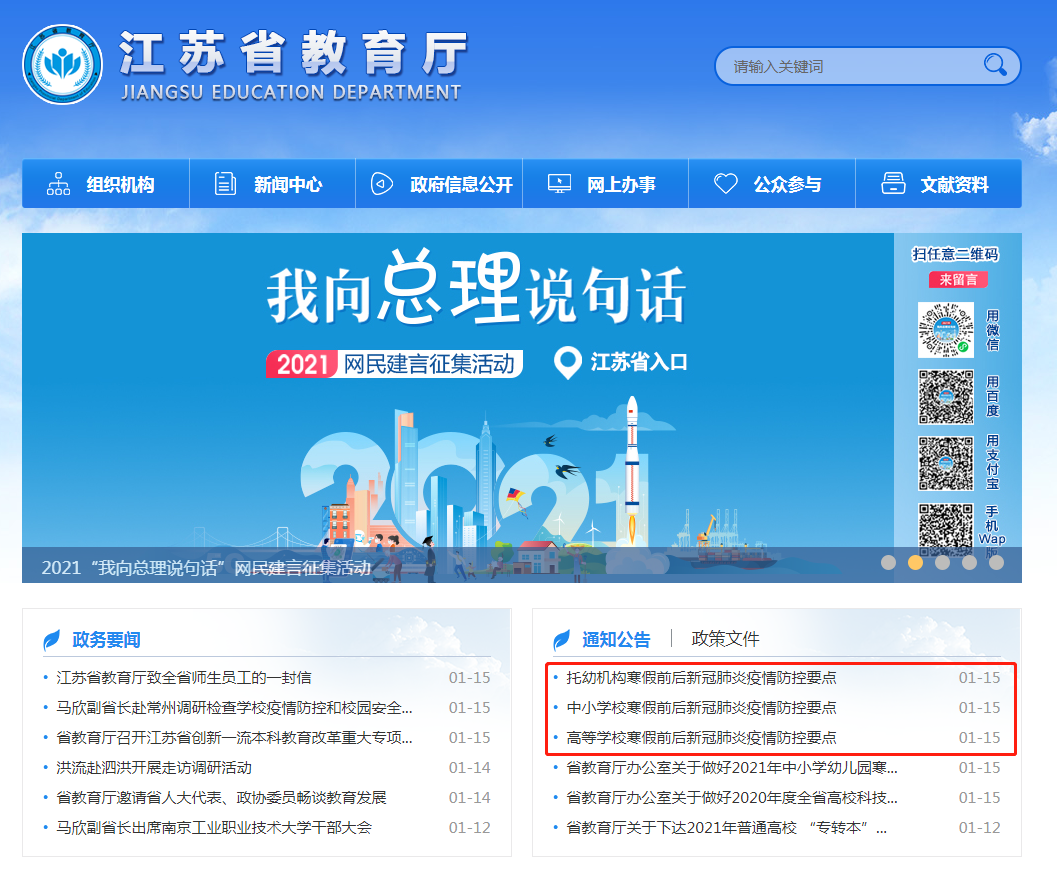1057x873 pixels.
Task: Select the last carousel indicator dot
Action: click(996, 562)
